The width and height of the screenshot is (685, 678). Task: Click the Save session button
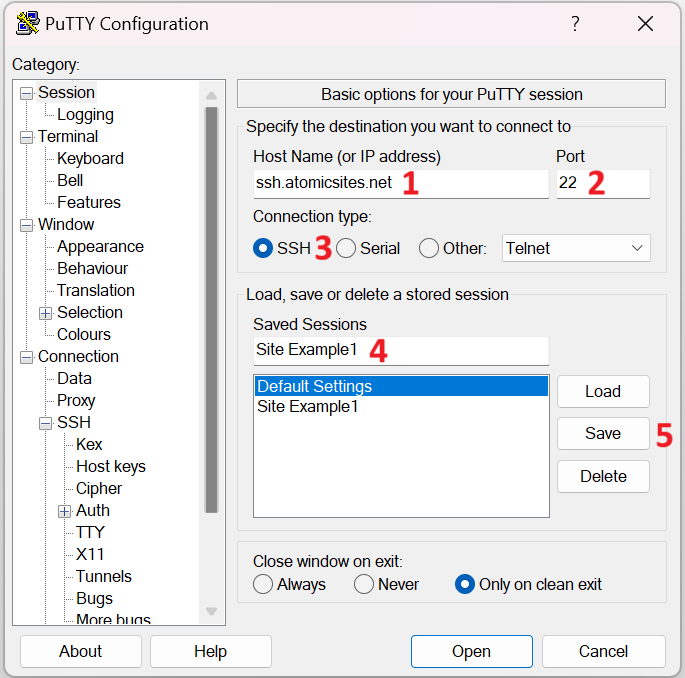[x=603, y=433]
